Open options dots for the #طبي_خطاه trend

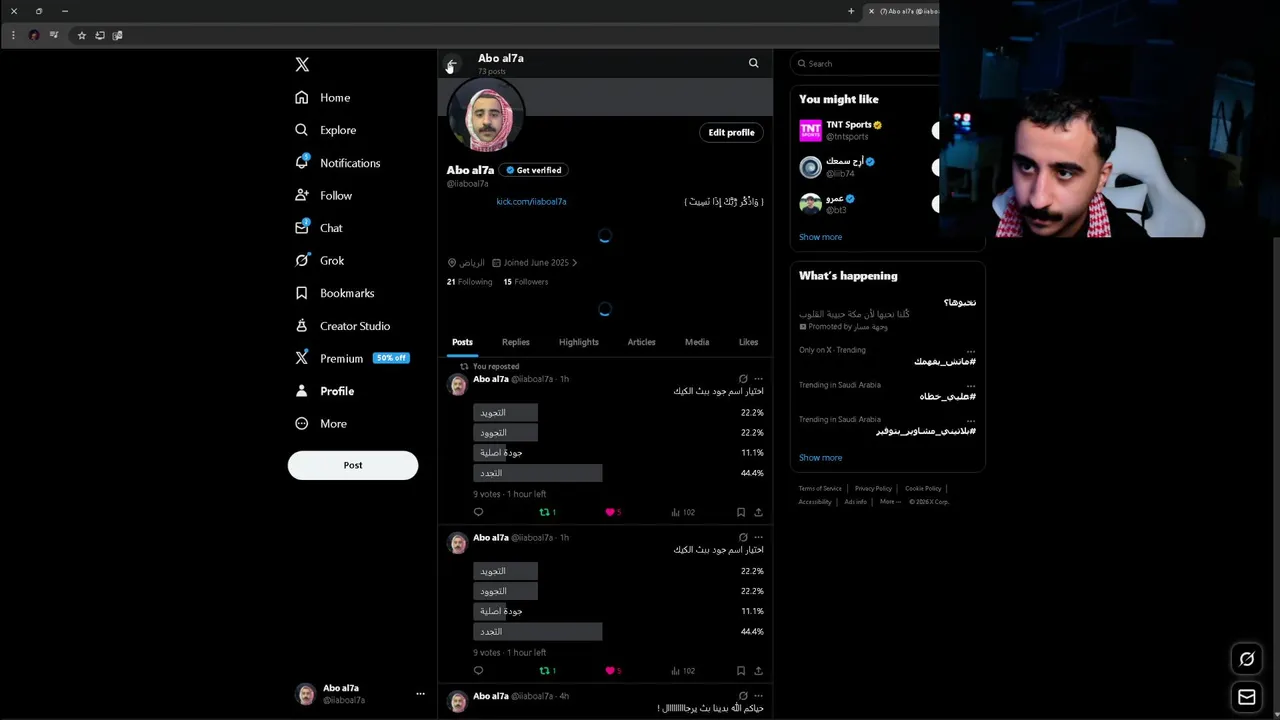971,385
